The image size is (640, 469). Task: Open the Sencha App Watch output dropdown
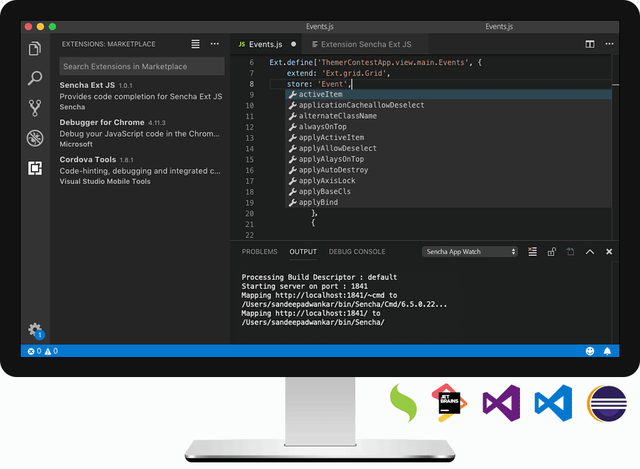tap(470, 252)
